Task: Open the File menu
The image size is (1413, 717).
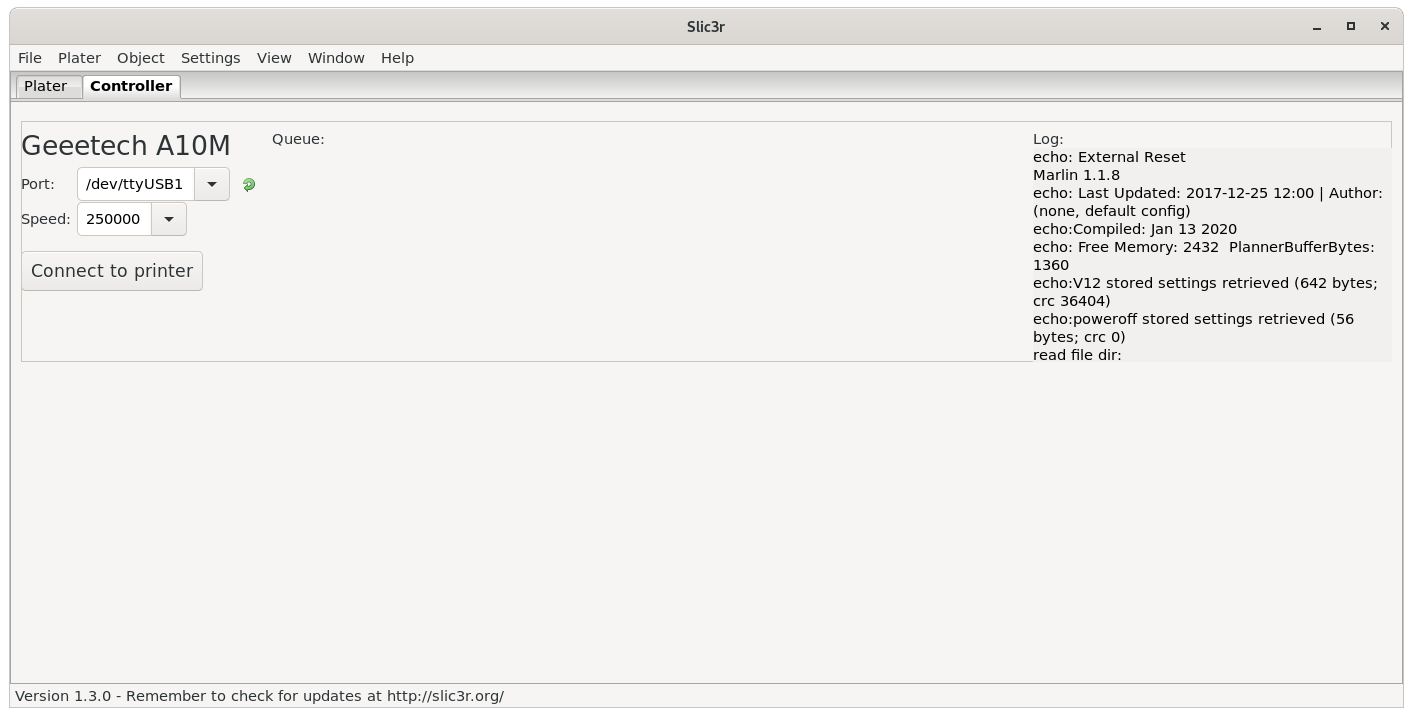Action: (30, 58)
